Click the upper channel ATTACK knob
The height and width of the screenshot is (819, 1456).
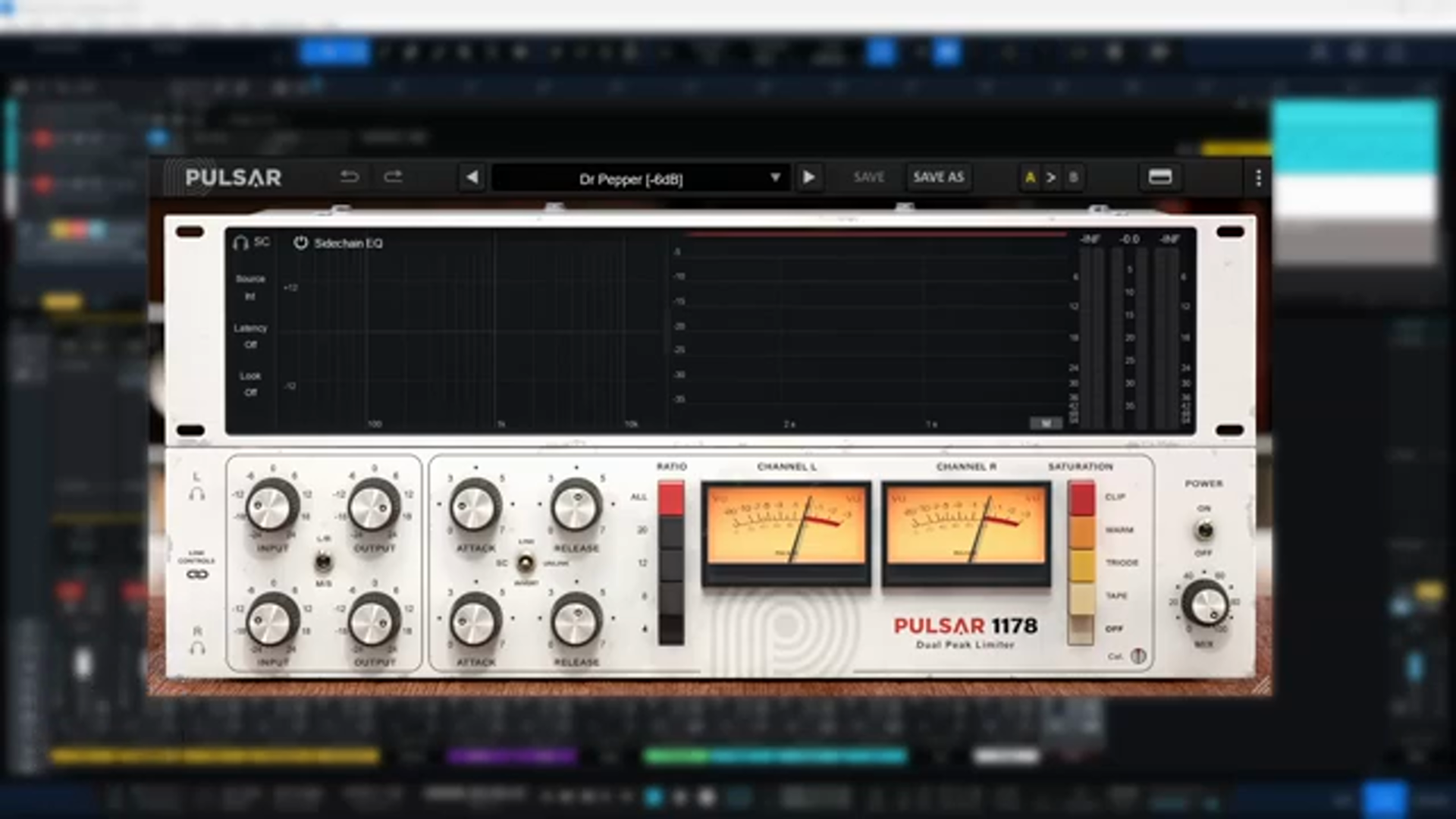475,506
